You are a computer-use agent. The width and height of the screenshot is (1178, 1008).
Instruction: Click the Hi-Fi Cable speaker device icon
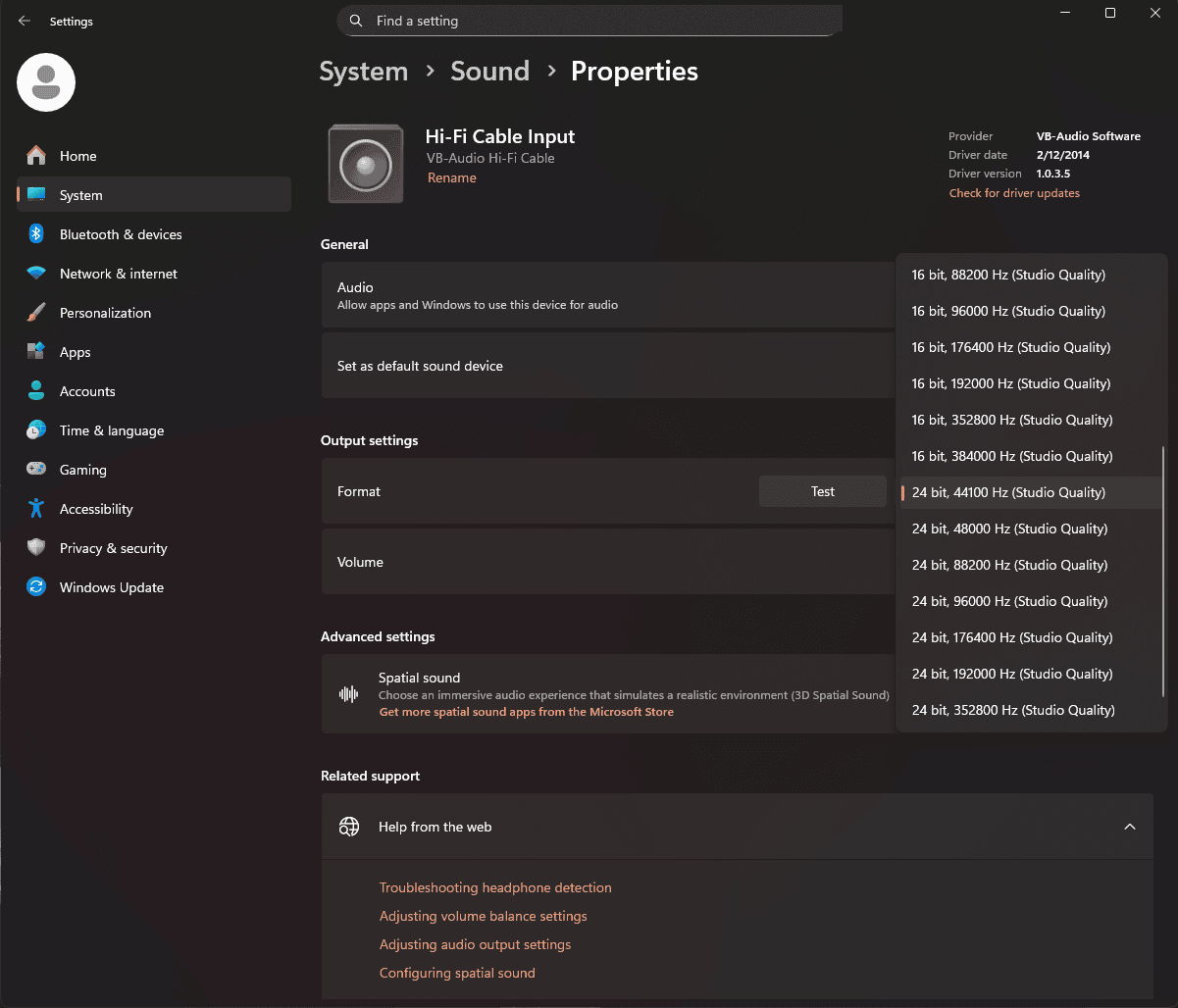[365, 163]
